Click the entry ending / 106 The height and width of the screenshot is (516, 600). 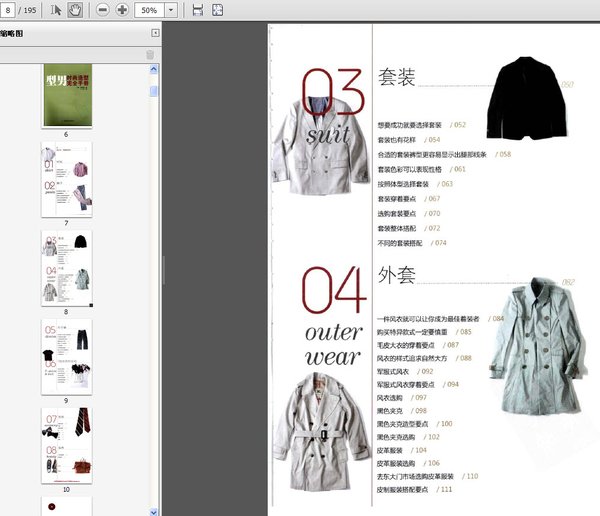(408, 464)
